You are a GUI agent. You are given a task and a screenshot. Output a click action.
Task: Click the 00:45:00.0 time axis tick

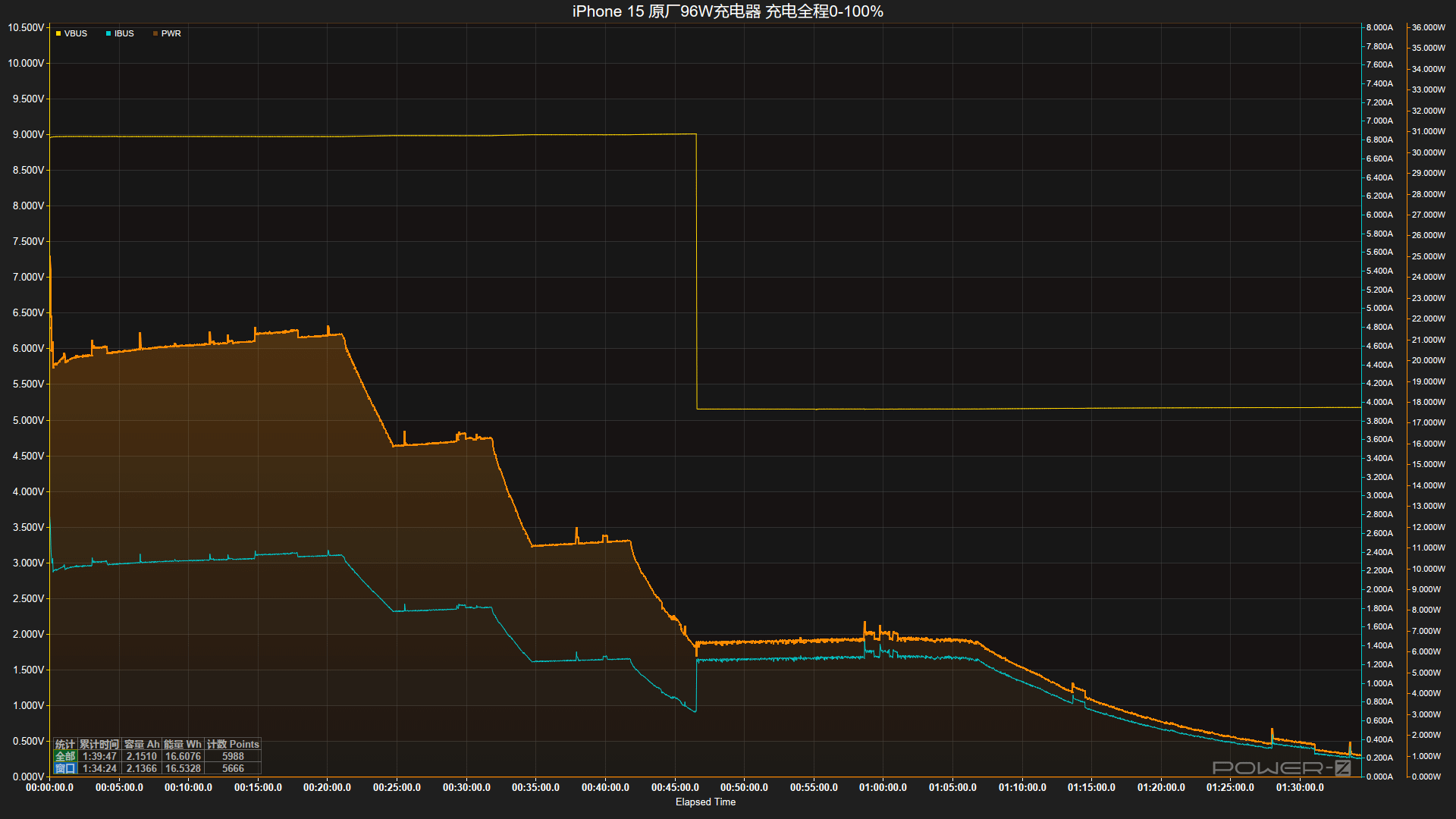tap(675, 787)
